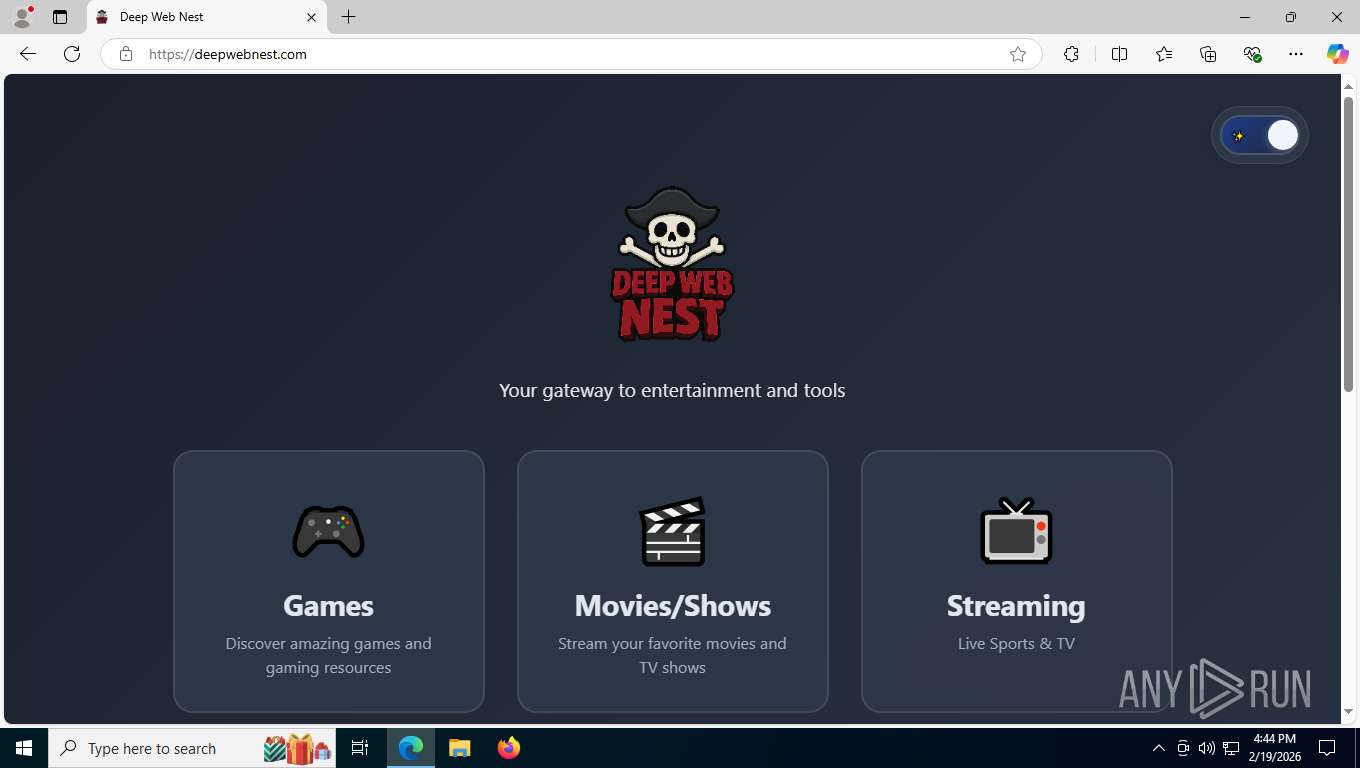Image resolution: width=1360 pixels, height=768 pixels.
Task: Open Settings and more menu
Action: pos(1296,54)
